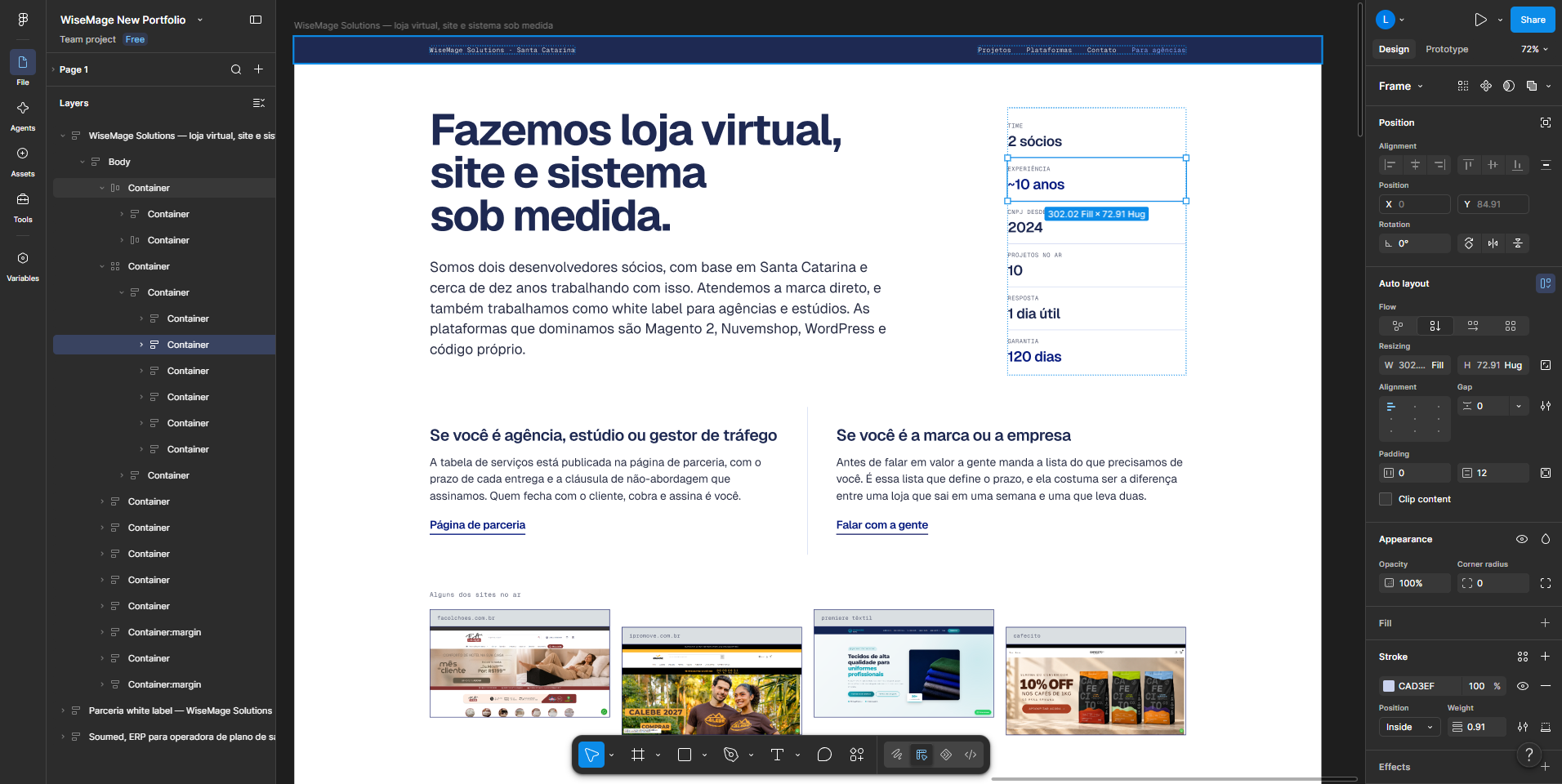
Task: Expand Soumed ERP layer
Action: [63, 737]
